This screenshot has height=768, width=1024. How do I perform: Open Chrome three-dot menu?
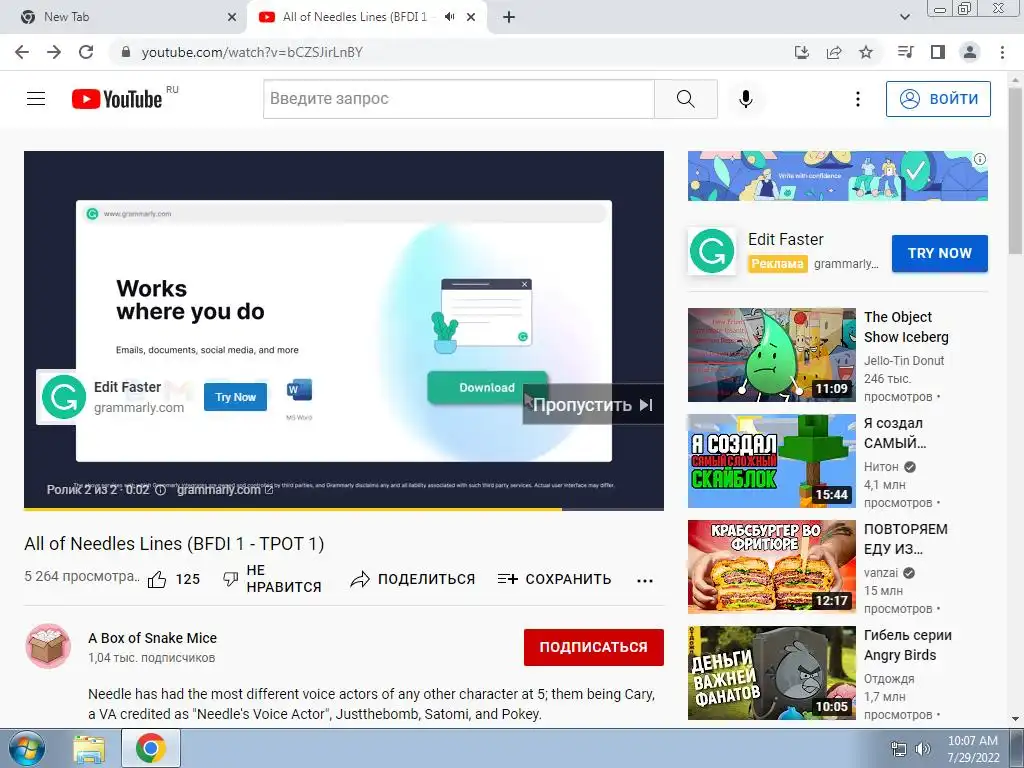1002,52
